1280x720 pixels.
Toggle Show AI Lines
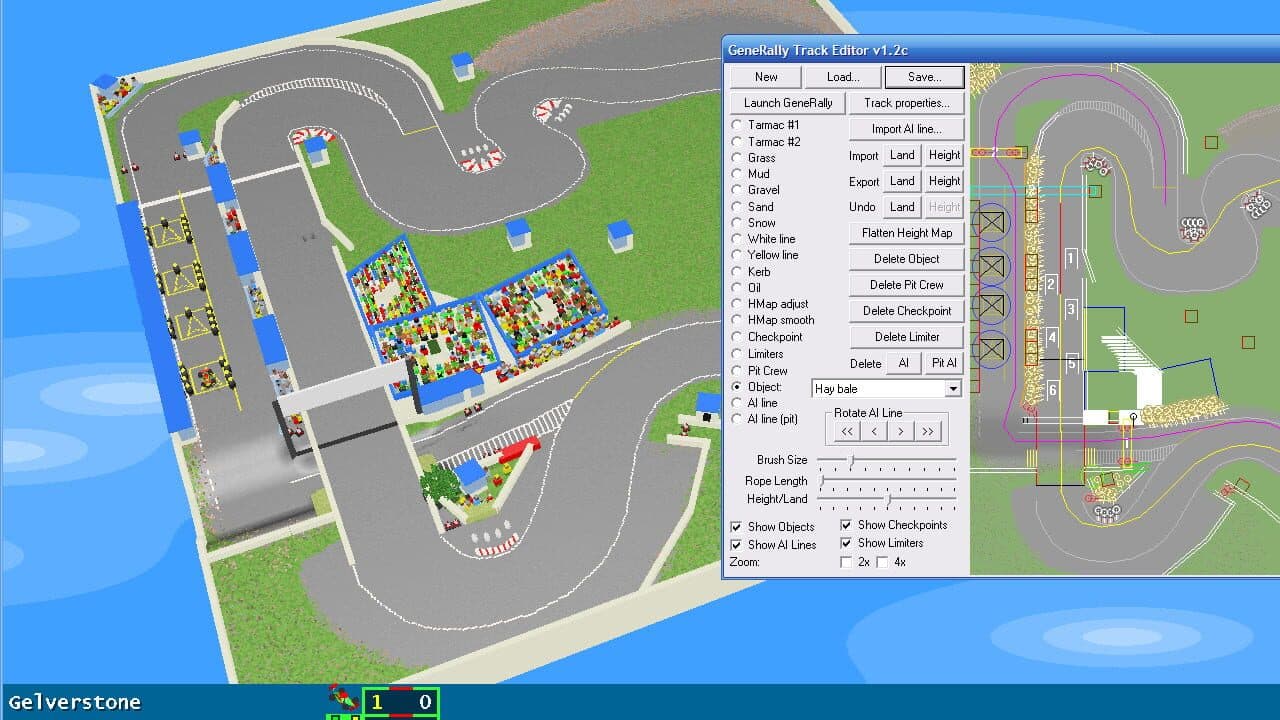tap(737, 544)
